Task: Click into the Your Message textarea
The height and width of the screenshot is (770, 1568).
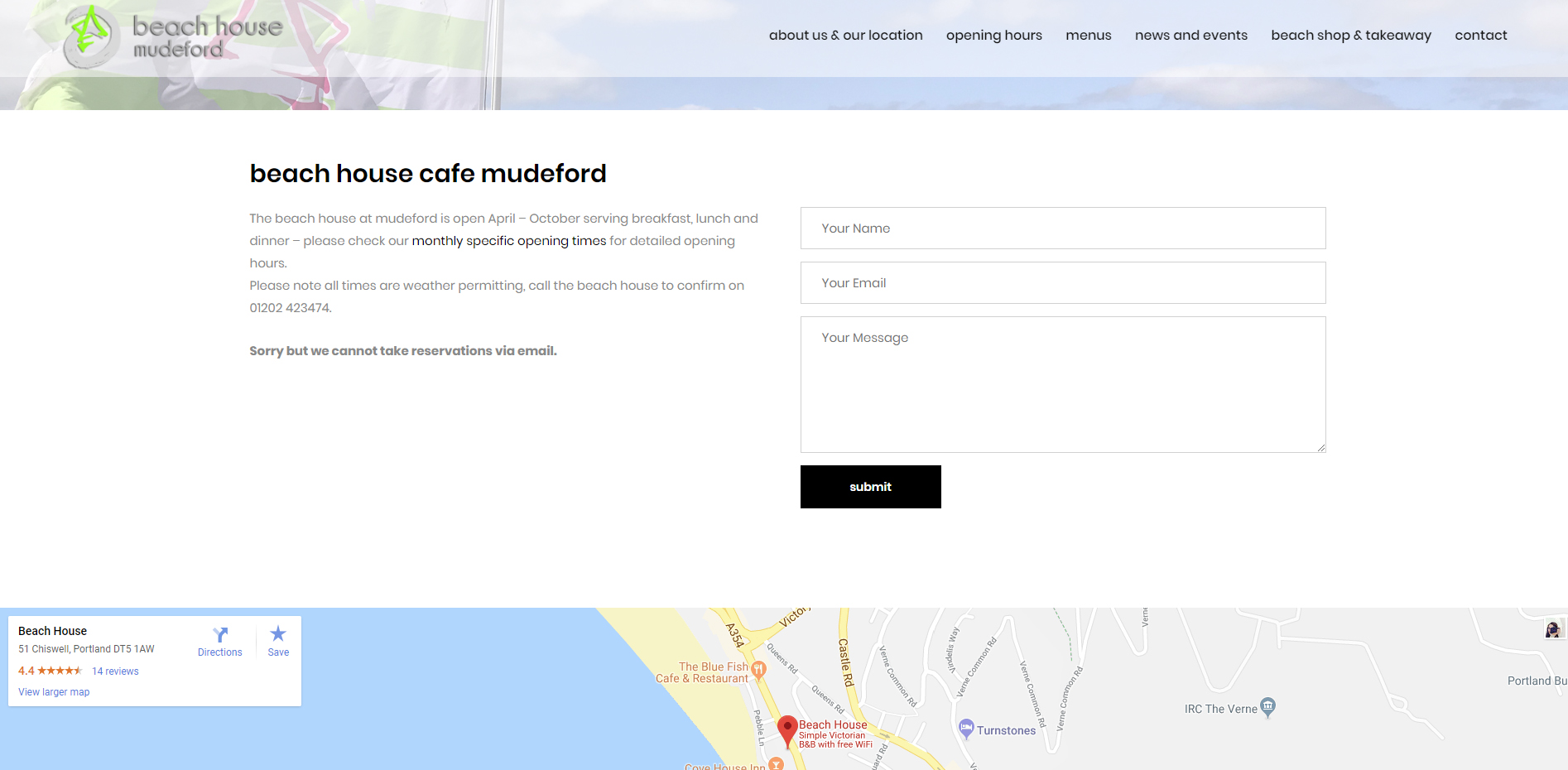Action: click(1062, 384)
